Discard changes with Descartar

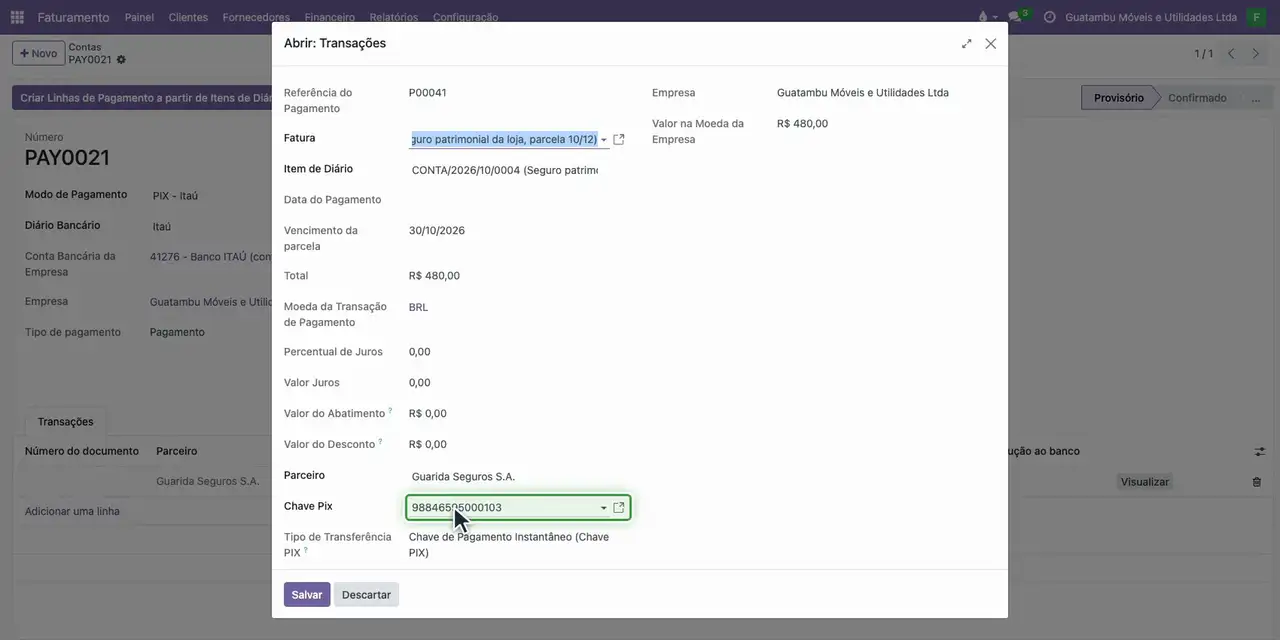(366, 595)
